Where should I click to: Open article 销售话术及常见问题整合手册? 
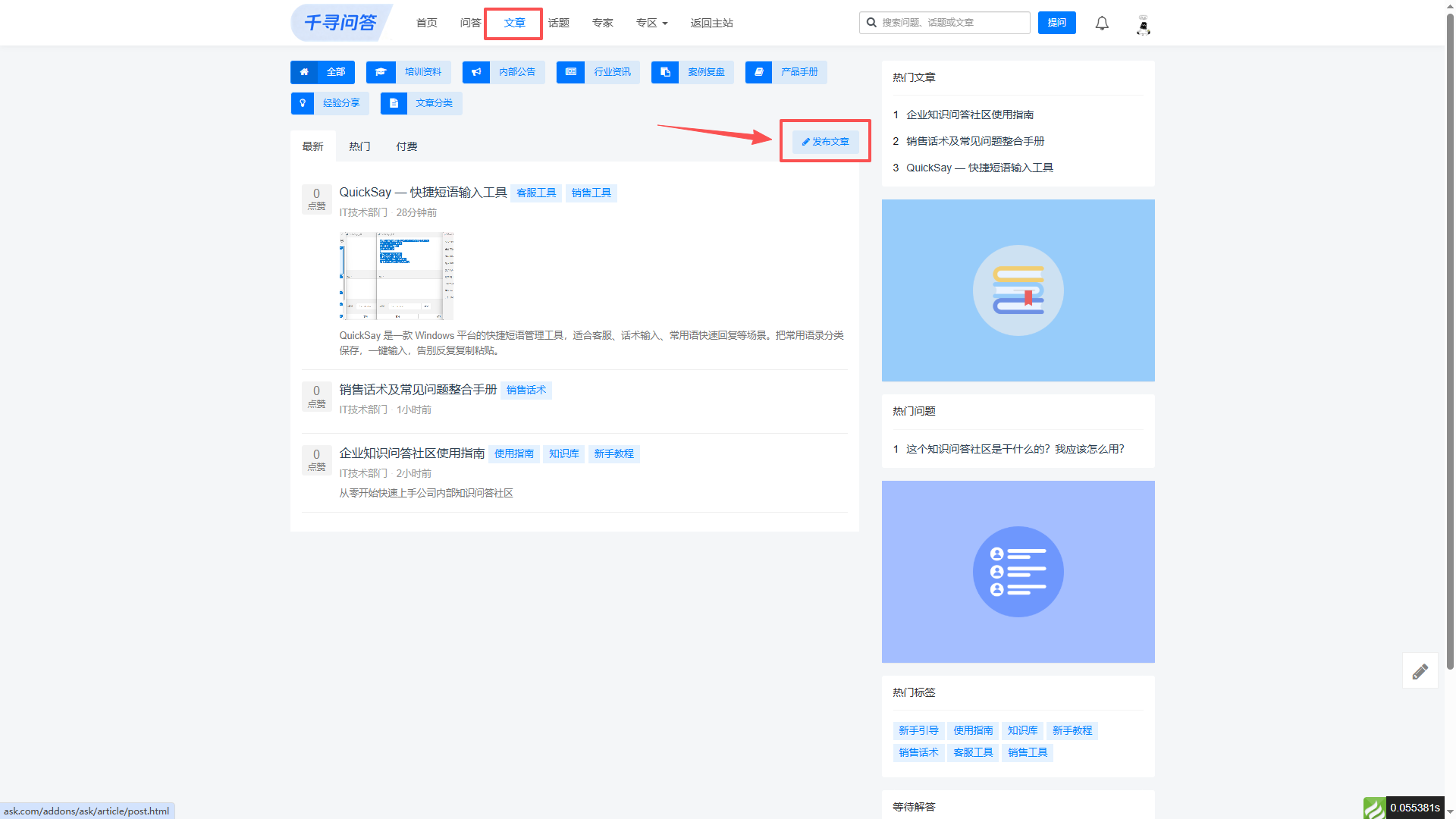(x=418, y=390)
